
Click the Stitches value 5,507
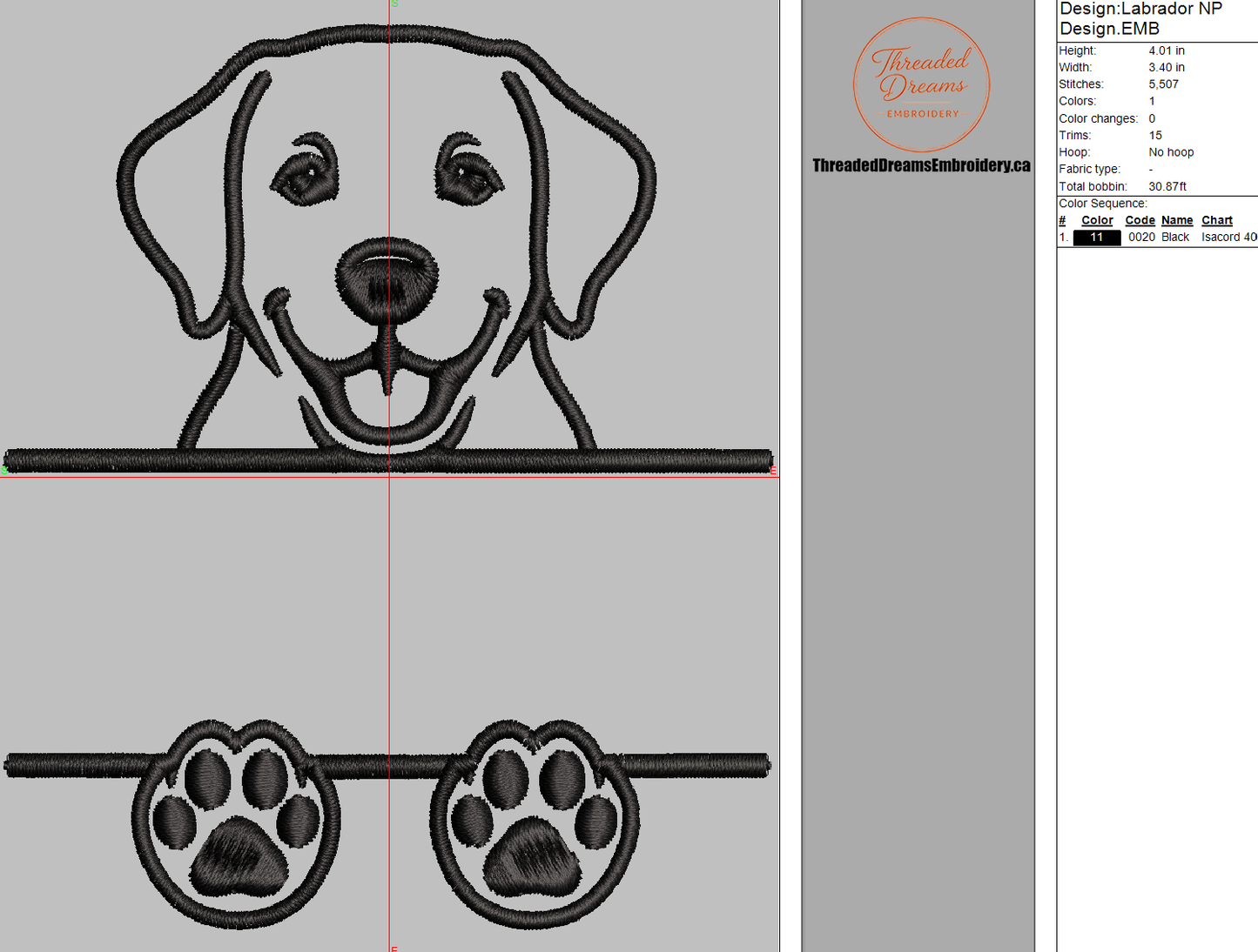tap(1163, 84)
